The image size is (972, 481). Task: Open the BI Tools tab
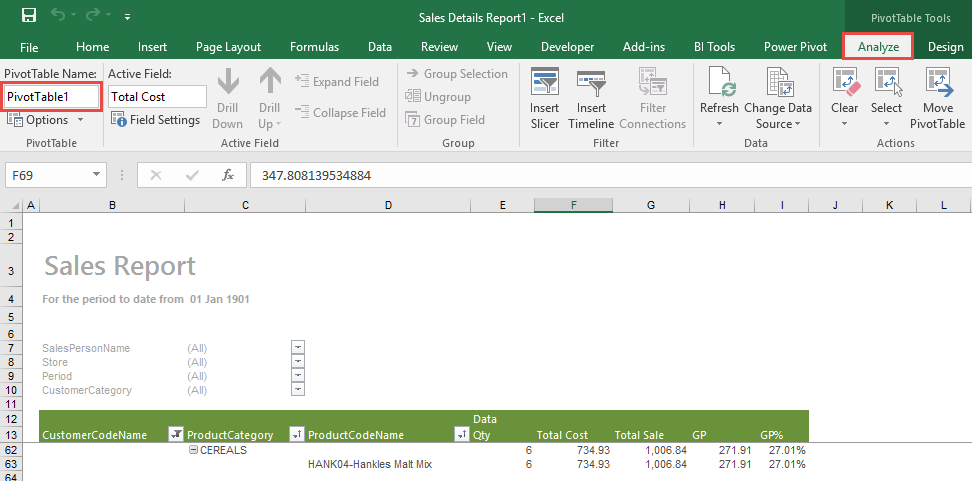pos(714,47)
